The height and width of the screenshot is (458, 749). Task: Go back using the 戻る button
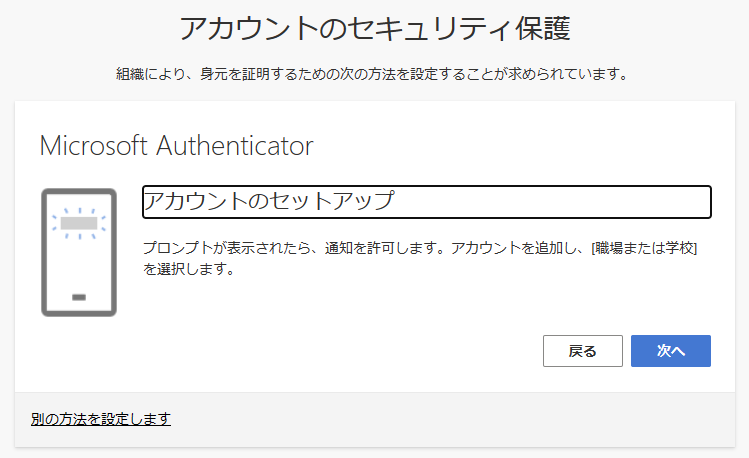(583, 351)
